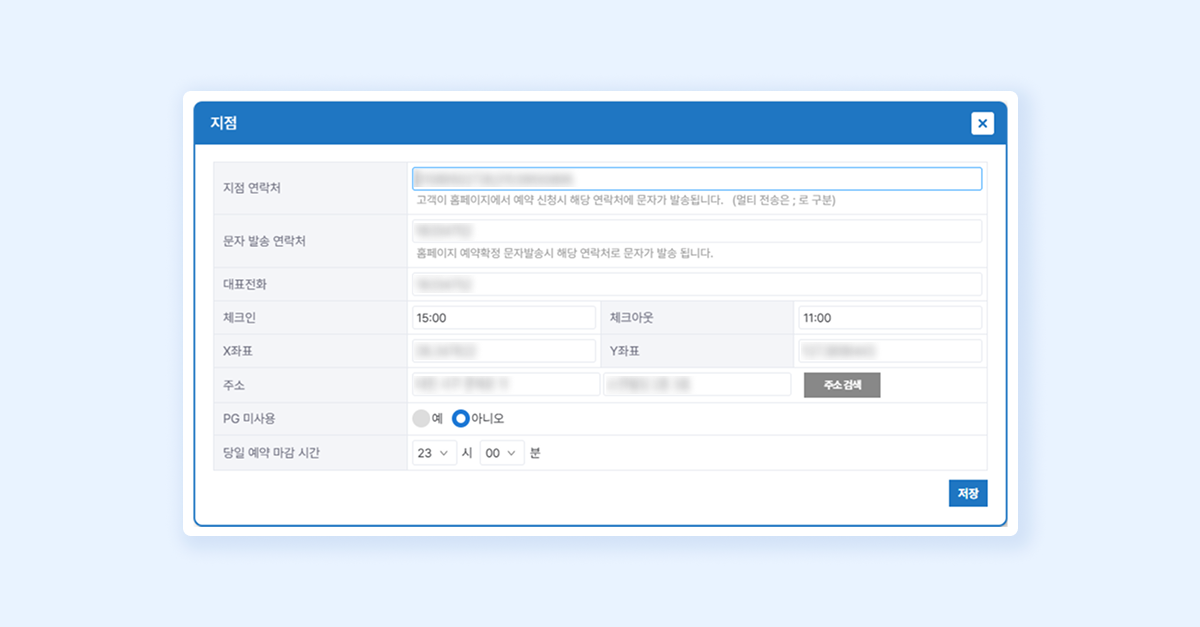Screen dimensions: 1200x627
Task: Click the 주소 검색 button
Action: point(842,385)
